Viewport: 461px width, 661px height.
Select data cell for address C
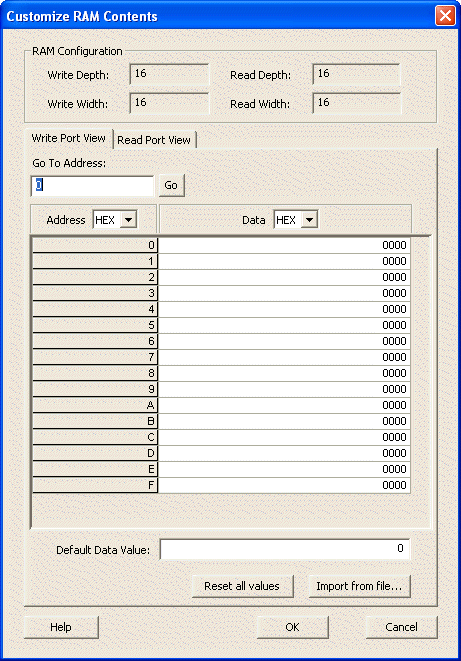(284, 438)
